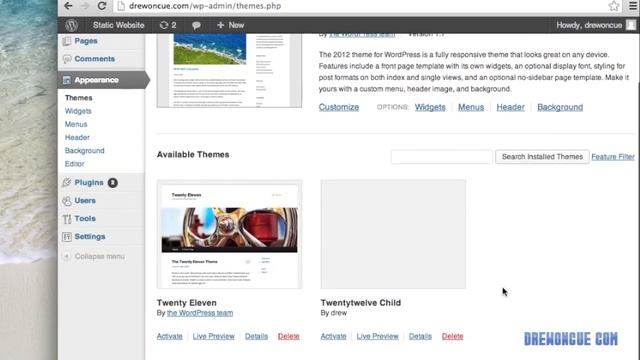Screen dimensions: 640x360
Task: Click the user avatar in admin bar
Action: (631, 25)
